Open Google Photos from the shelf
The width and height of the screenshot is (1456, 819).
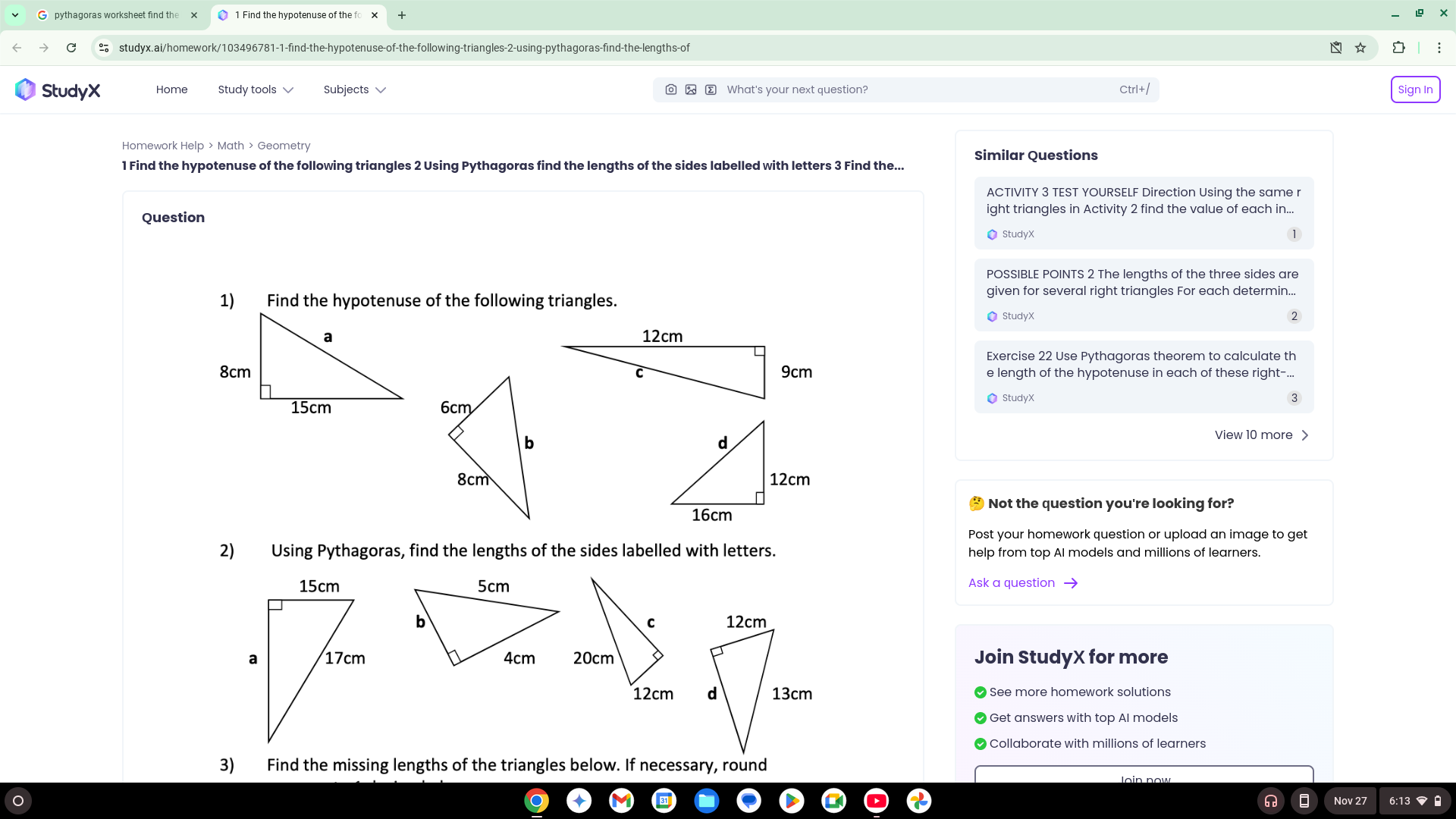coord(918,801)
